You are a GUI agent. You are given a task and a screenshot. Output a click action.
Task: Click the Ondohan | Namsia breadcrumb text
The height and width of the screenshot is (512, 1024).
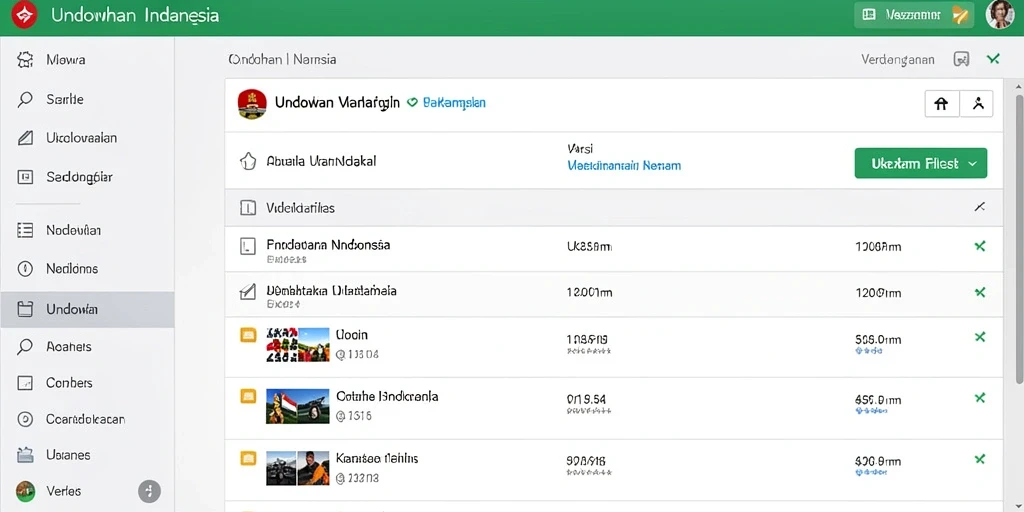tap(282, 59)
